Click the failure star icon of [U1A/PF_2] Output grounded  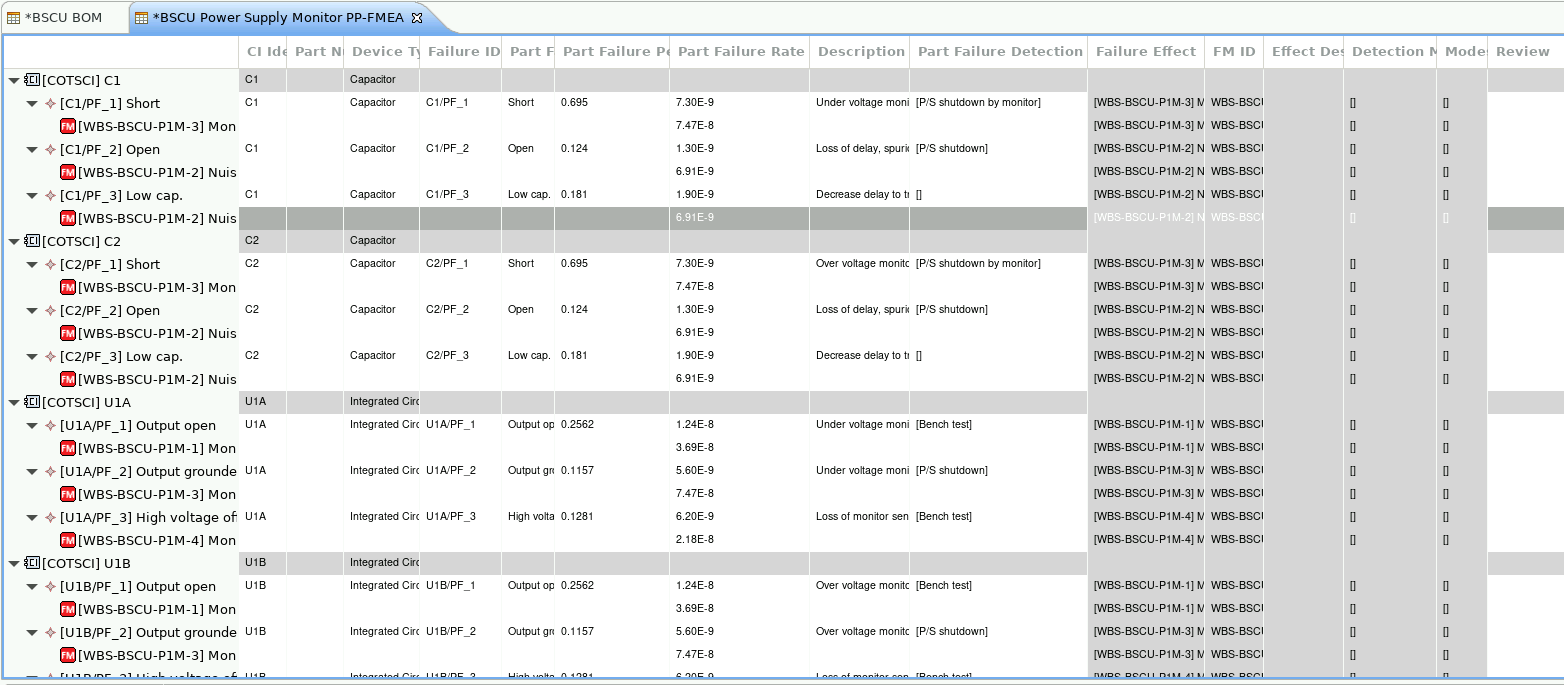[50, 471]
